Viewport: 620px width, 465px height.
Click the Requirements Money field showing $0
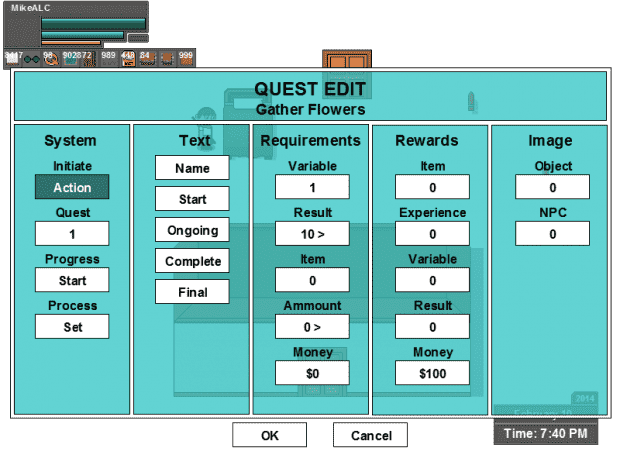point(312,373)
